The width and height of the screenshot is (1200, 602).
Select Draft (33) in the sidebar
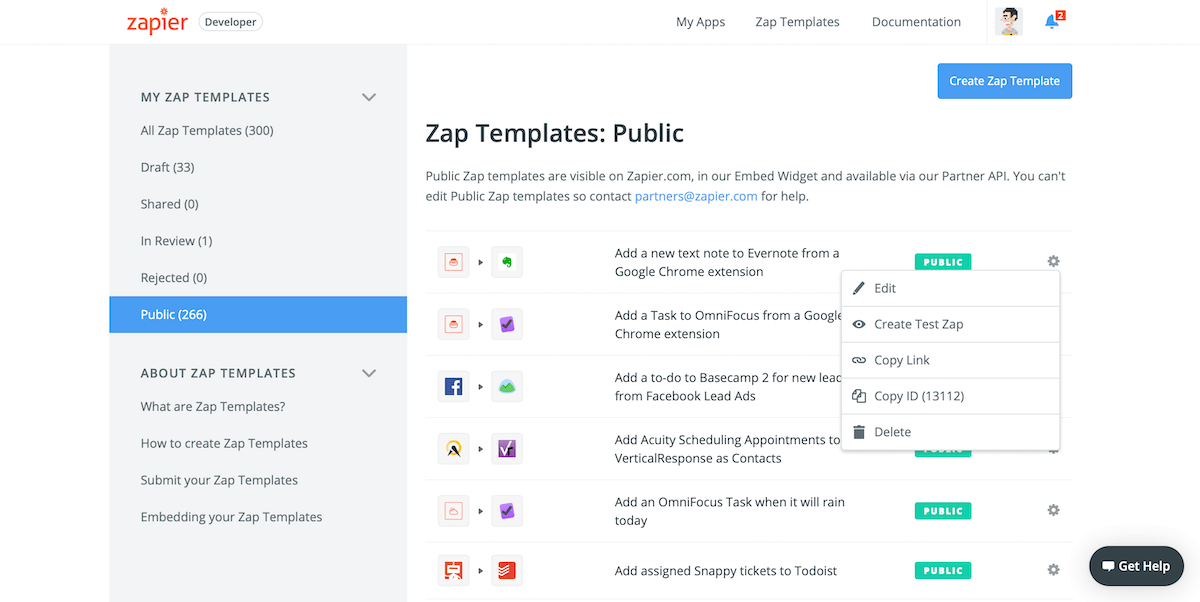(x=168, y=167)
